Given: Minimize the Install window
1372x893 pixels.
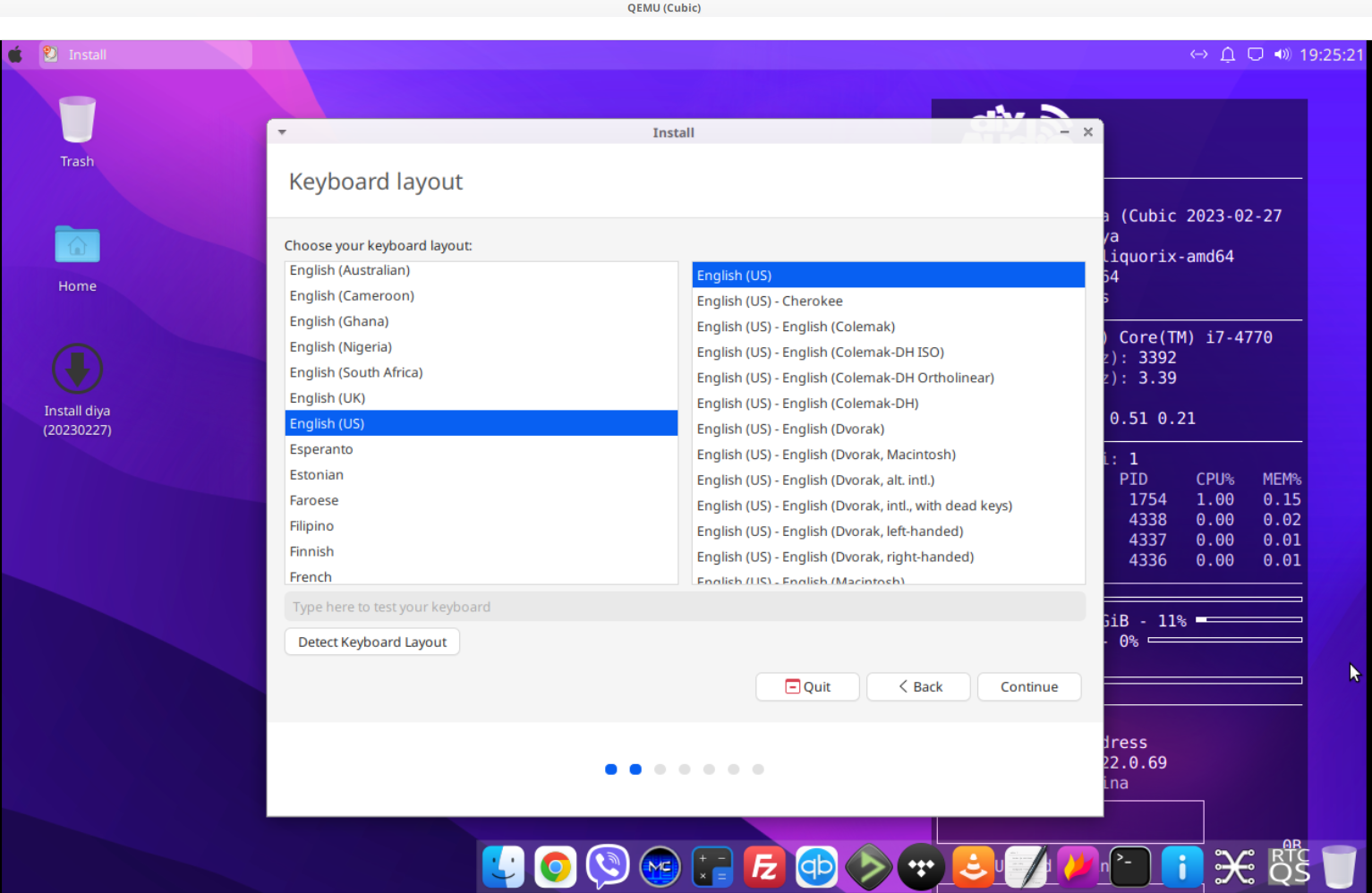Looking at the screenshot, I should coord(1065,132).
